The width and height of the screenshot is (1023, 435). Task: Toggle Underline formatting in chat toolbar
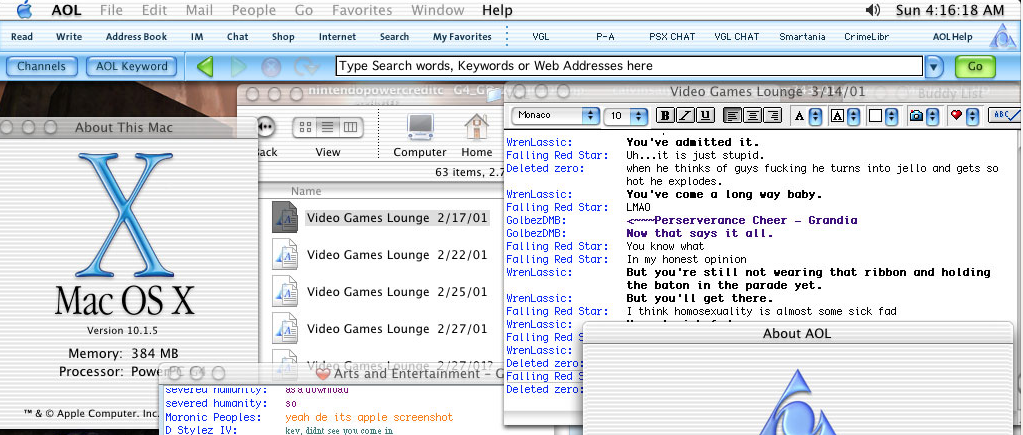pyautogui.click(x=705, y=115)
